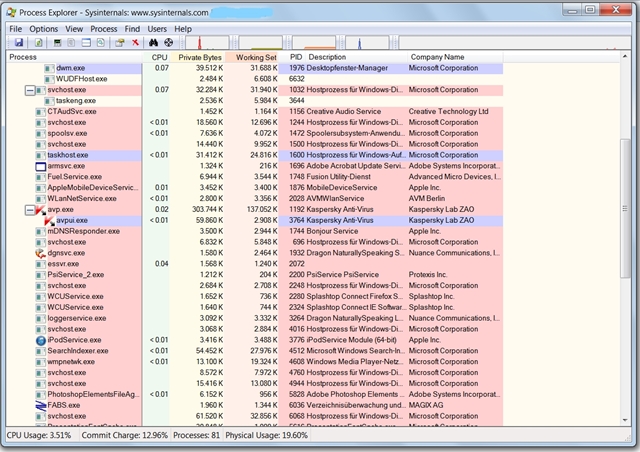Open the Process menu
Viewport: 640px width, 452px height.
104,29
